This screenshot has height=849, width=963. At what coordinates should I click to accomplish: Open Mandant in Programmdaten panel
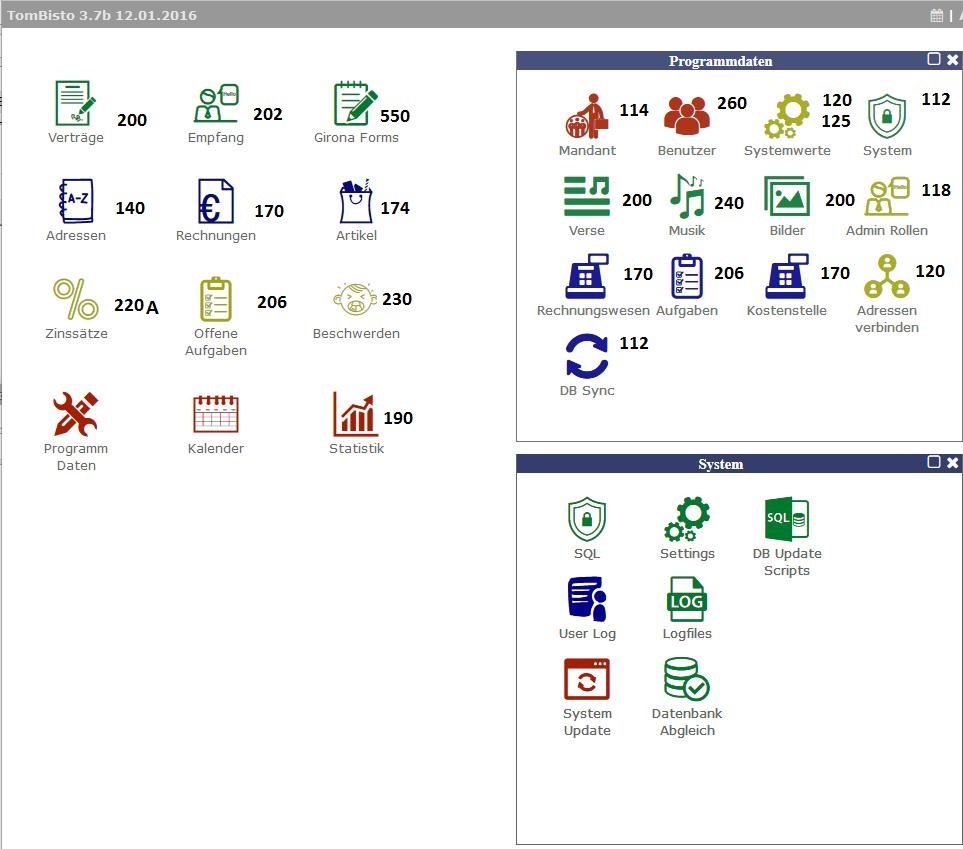[587, 118]
